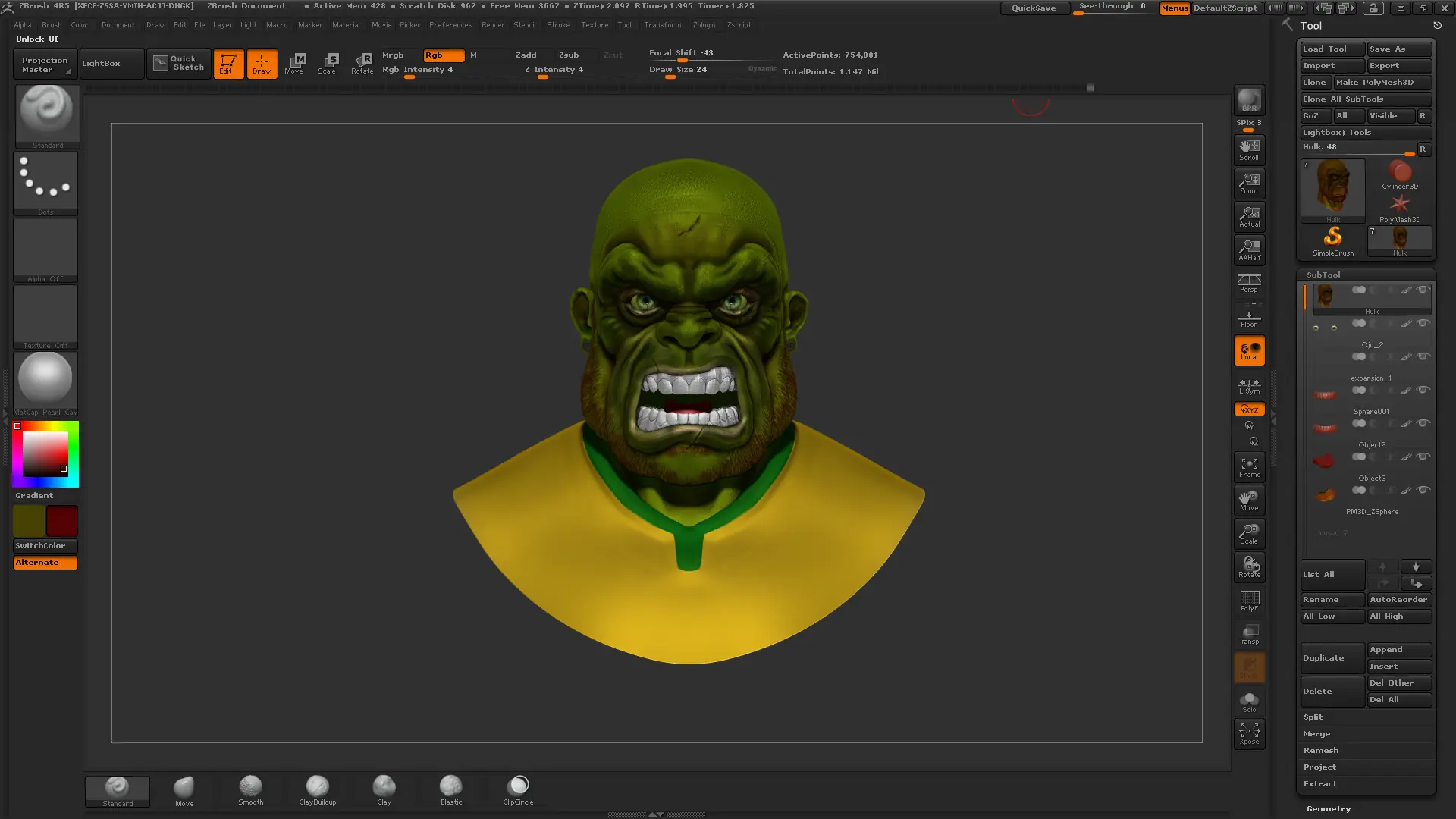Select the Rotate transform button in top shelf
Screen dimensions: 1456x819
(362, 63)
